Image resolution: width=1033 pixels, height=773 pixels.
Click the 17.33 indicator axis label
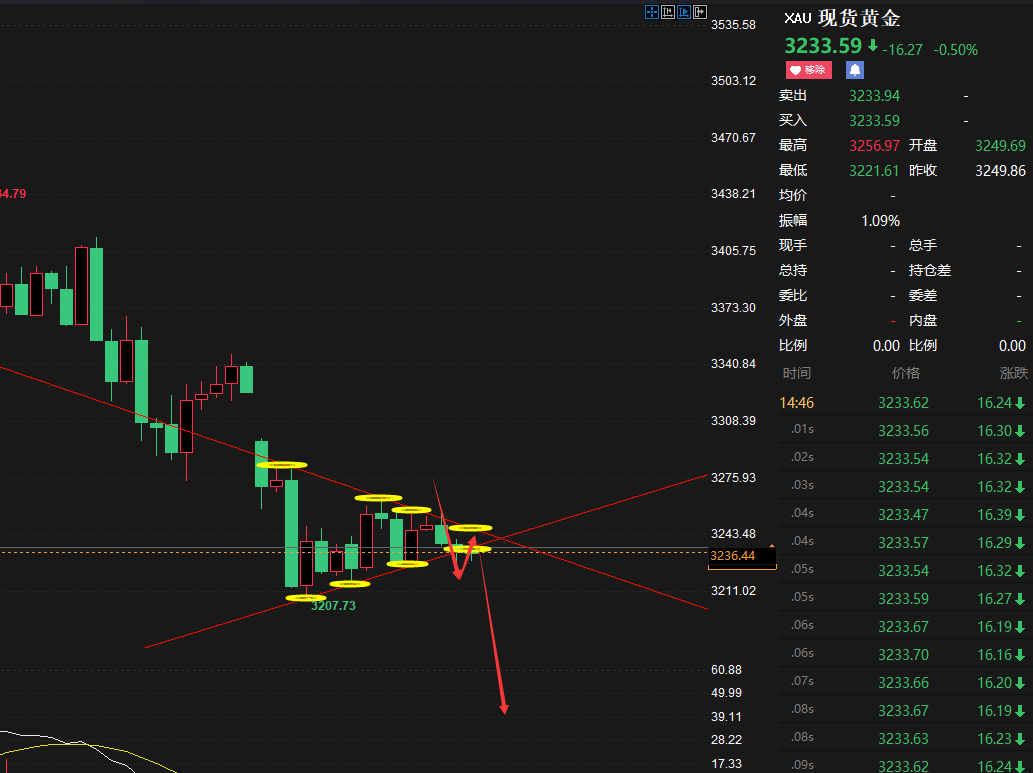pos(726,764)
